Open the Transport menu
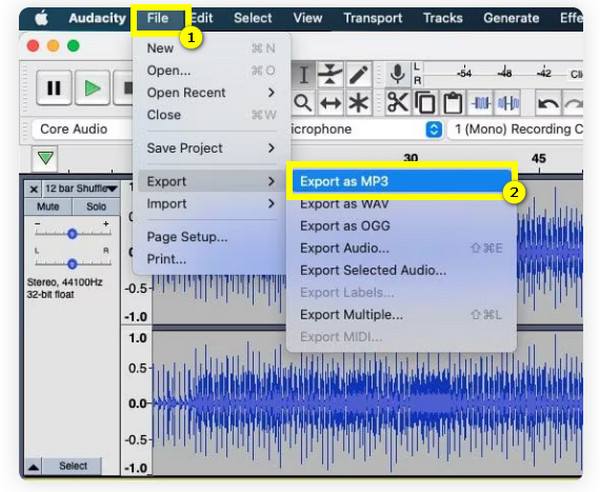Image resolution: width=600 pixels, height=492 pixels. (373, 18)
